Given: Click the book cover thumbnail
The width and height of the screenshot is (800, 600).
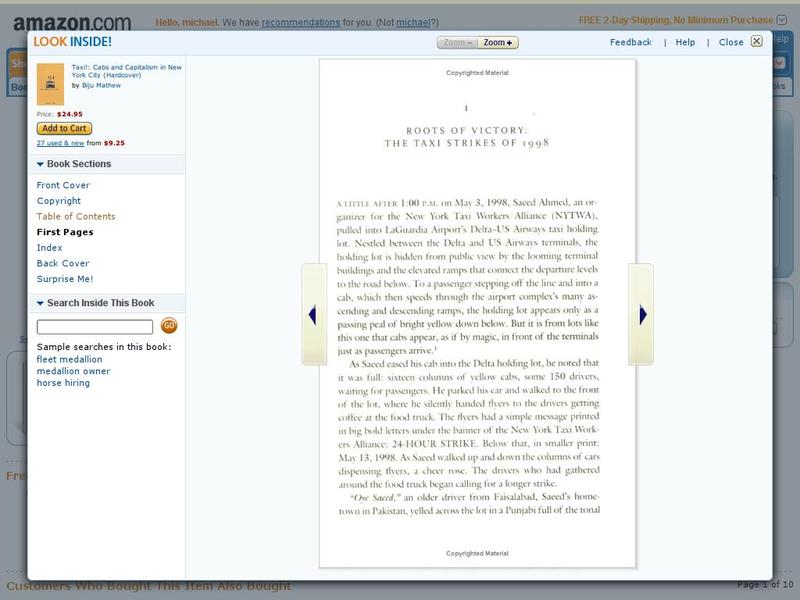Looking at the screenshot, I should coord(50,84).
